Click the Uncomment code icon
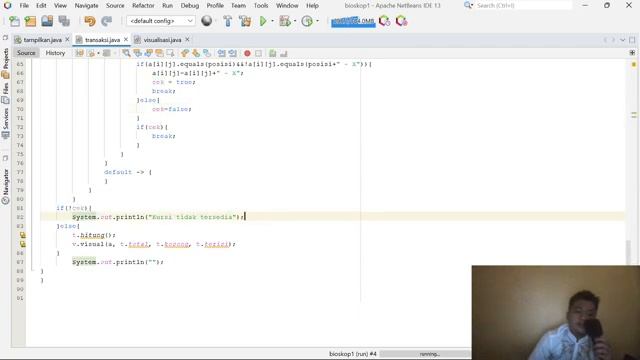640x360 pixels. pos(284,53)
